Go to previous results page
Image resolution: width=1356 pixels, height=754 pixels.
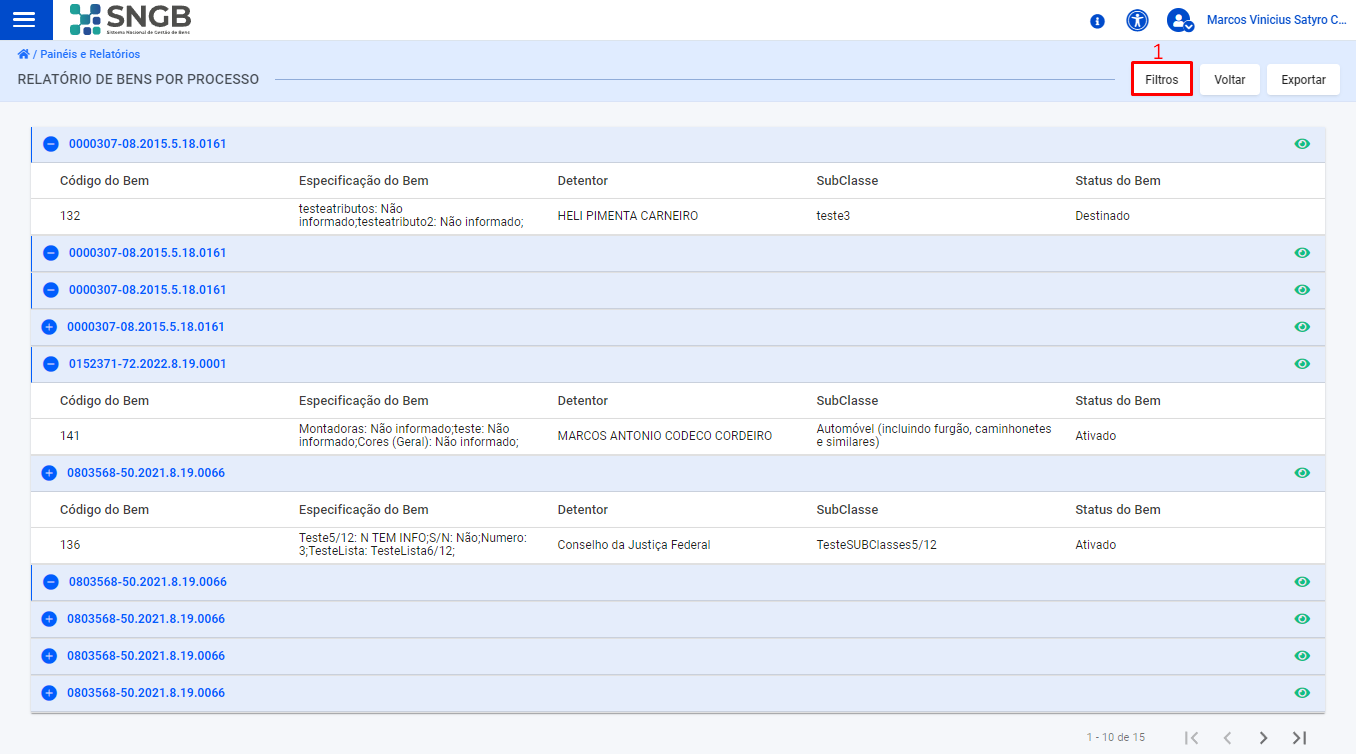(x=1227, y=738)
